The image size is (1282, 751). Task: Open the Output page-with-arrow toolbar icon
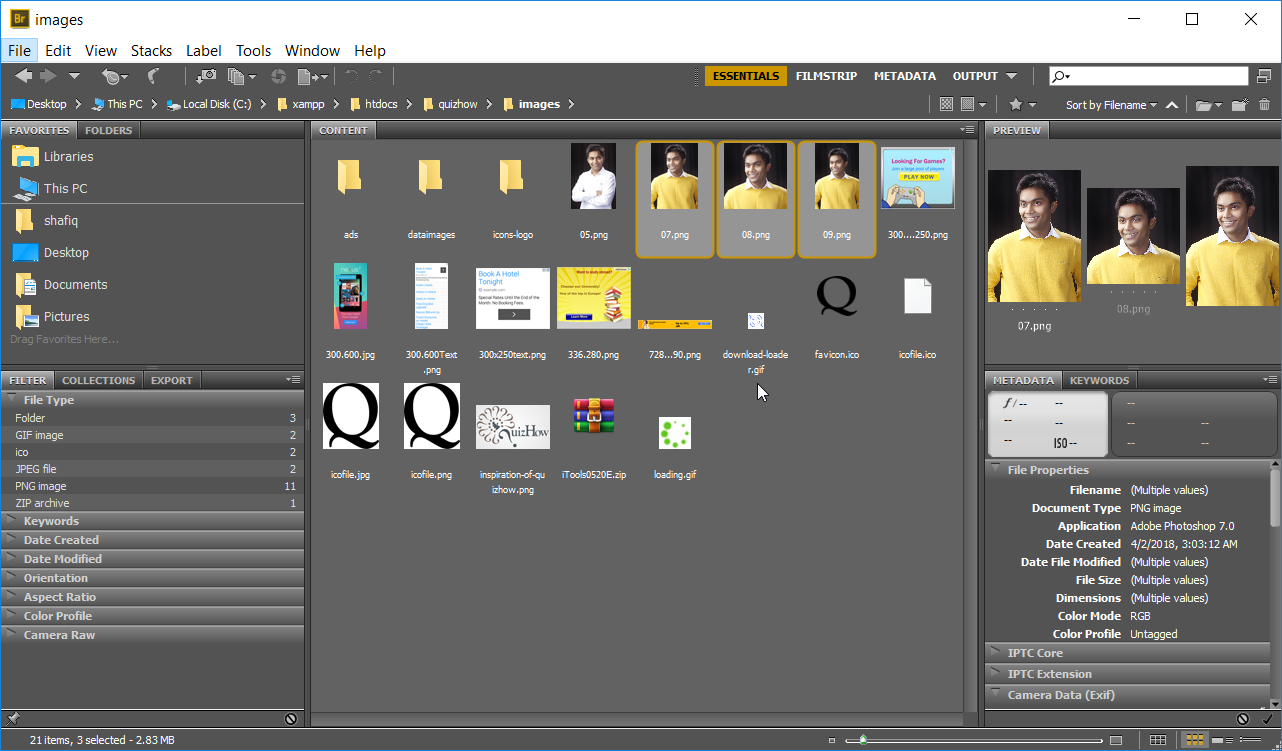pyautogui.click(x=312, y=76)
